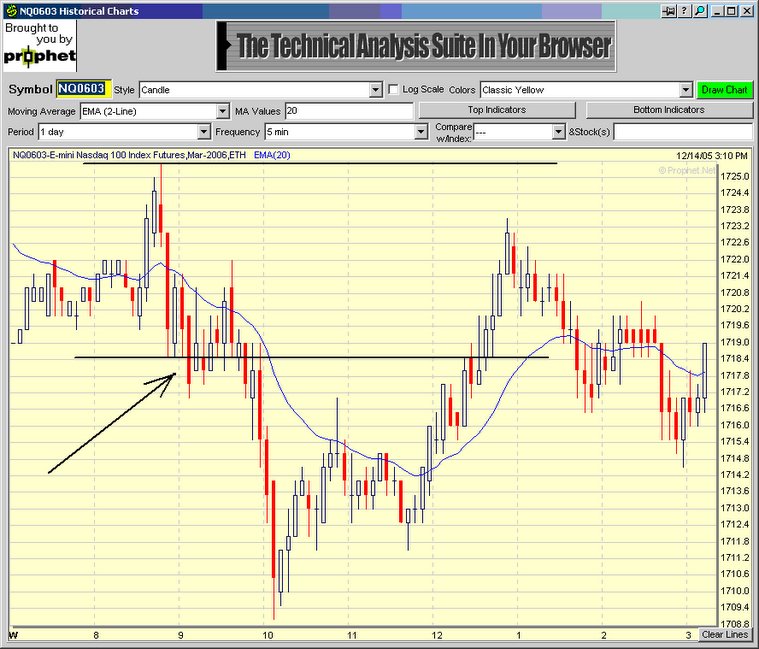
Task: Expand the Period dropdown 1 day
Action: point(204,132)
